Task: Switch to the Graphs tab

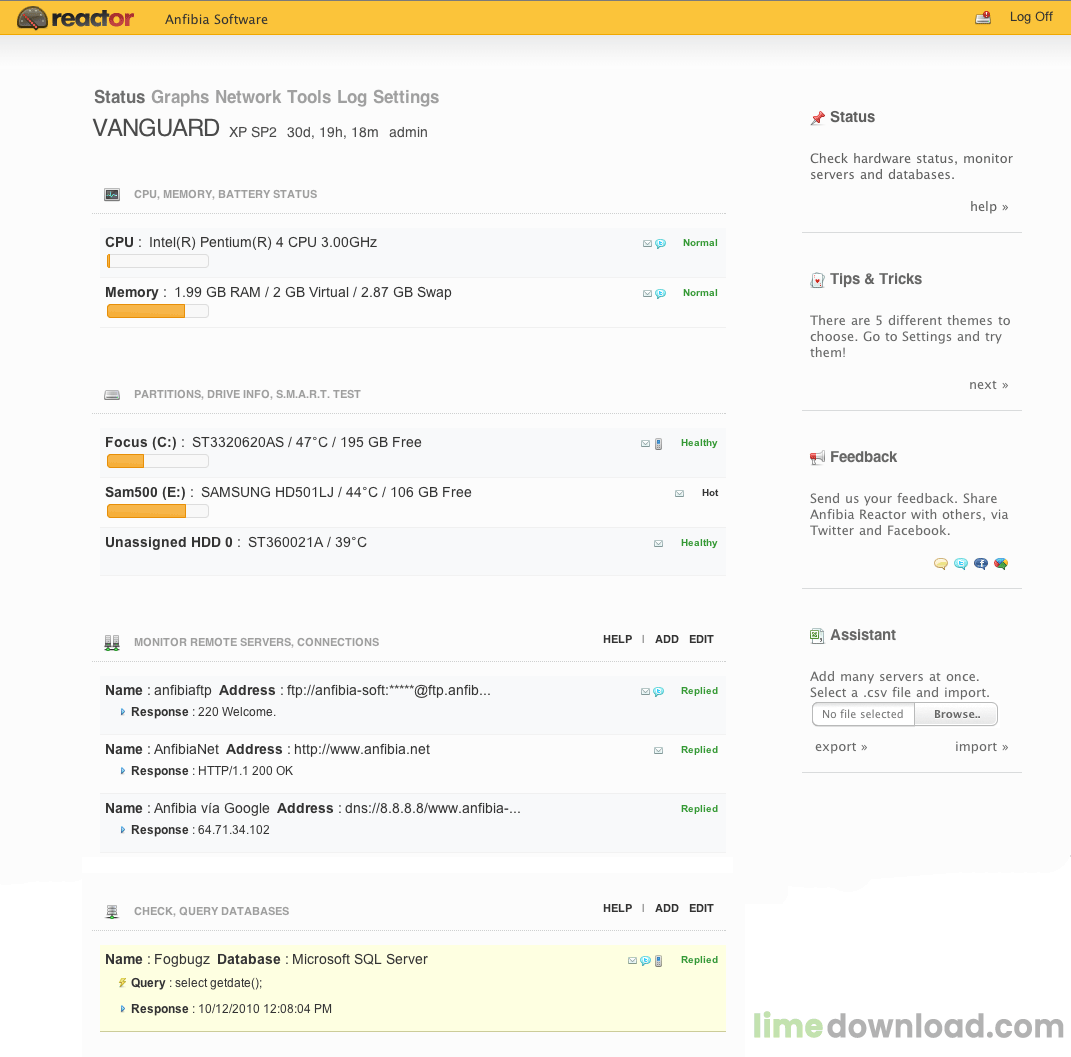Action: click(x=180, y=97)
